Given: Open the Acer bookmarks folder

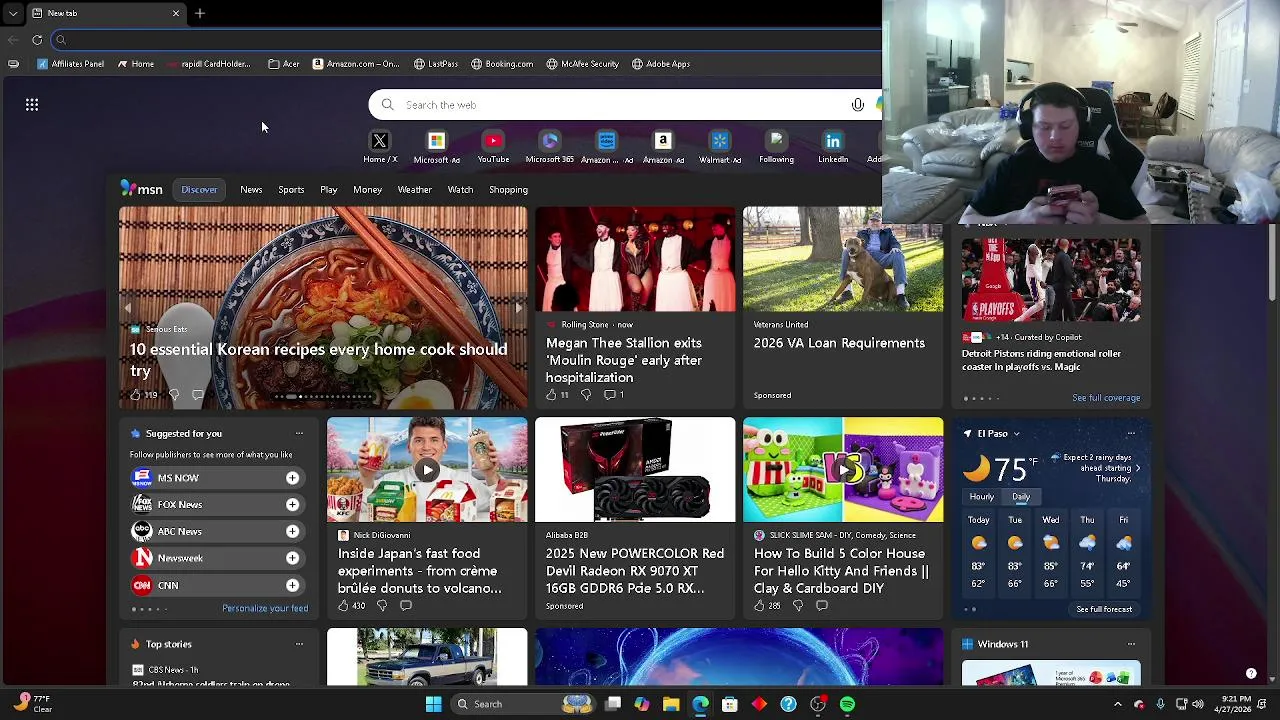Looking at the screenshot, I should point(284,64).
